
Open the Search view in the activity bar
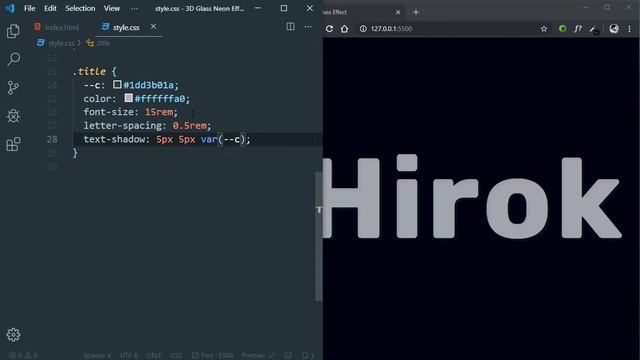point(13,59)
